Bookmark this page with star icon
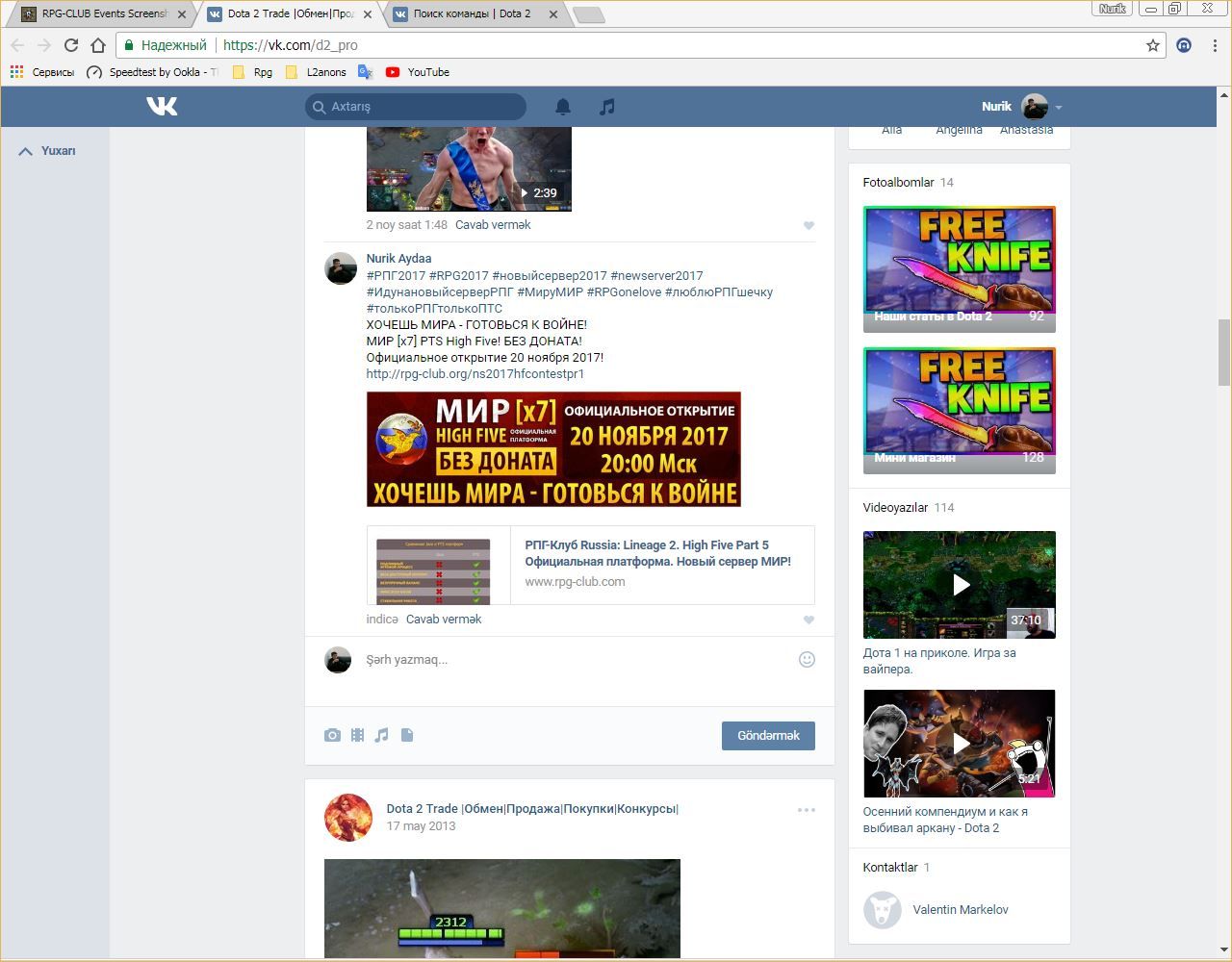The height and width of the screenshot is (962, 1232). point(1153,45)
